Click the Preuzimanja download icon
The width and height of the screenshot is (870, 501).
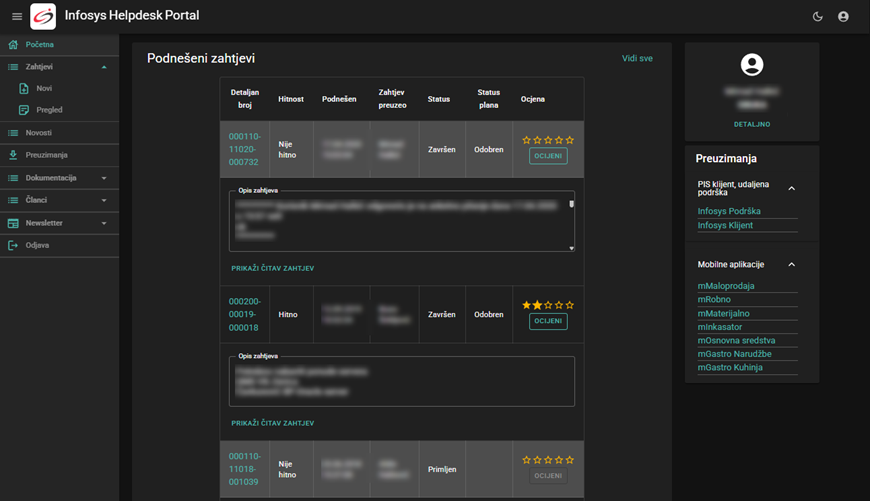click(13, 155)
